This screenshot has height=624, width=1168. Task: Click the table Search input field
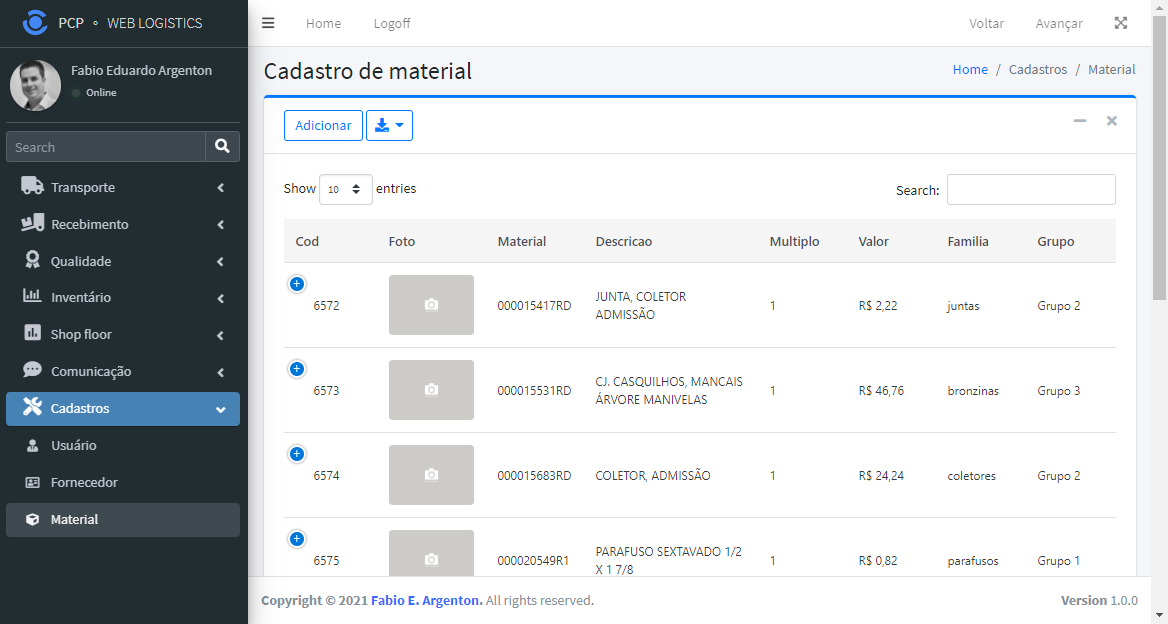pyautogui.click(x=1031, y=189)
